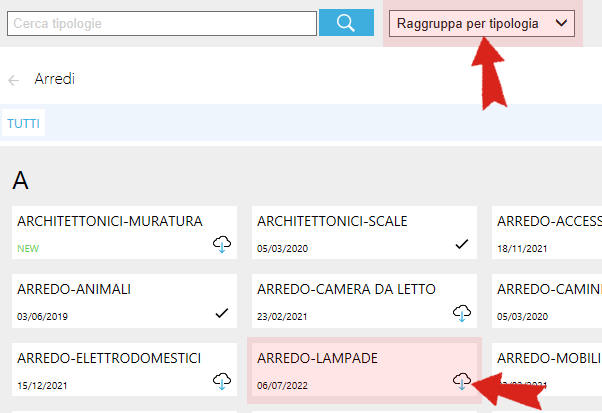602x413 pixels.
Task: Open the ARREDO-CAMERA DA LETTO card
Action: [x=364, y=301]
